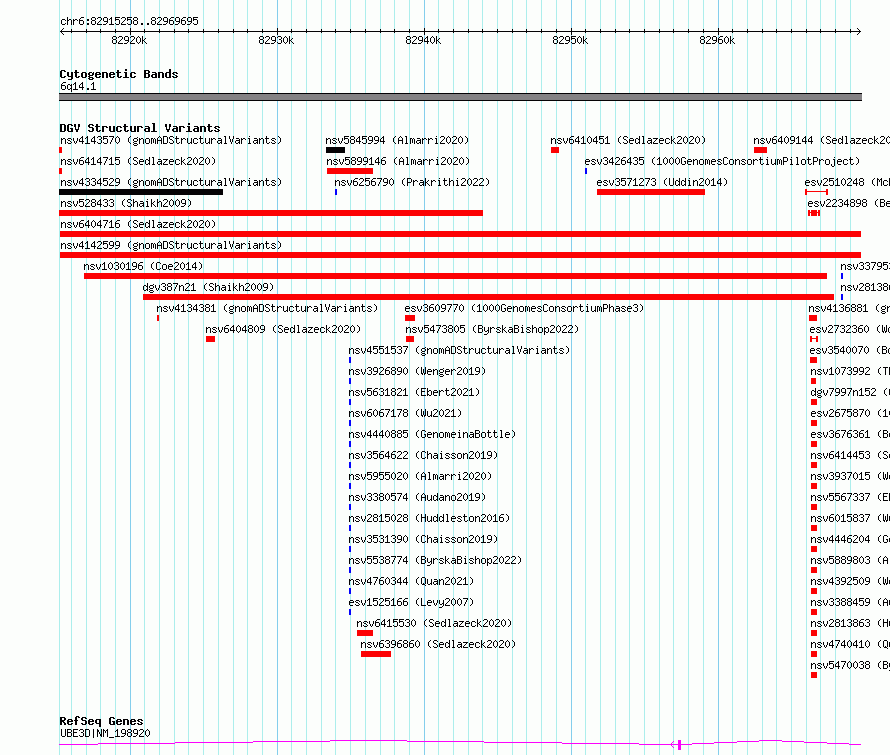This screenshot has height=755, width=890.
Task: Open the esv3609770 1000GenomesConsortiumPhase3 label
Action: click(524, 308)
